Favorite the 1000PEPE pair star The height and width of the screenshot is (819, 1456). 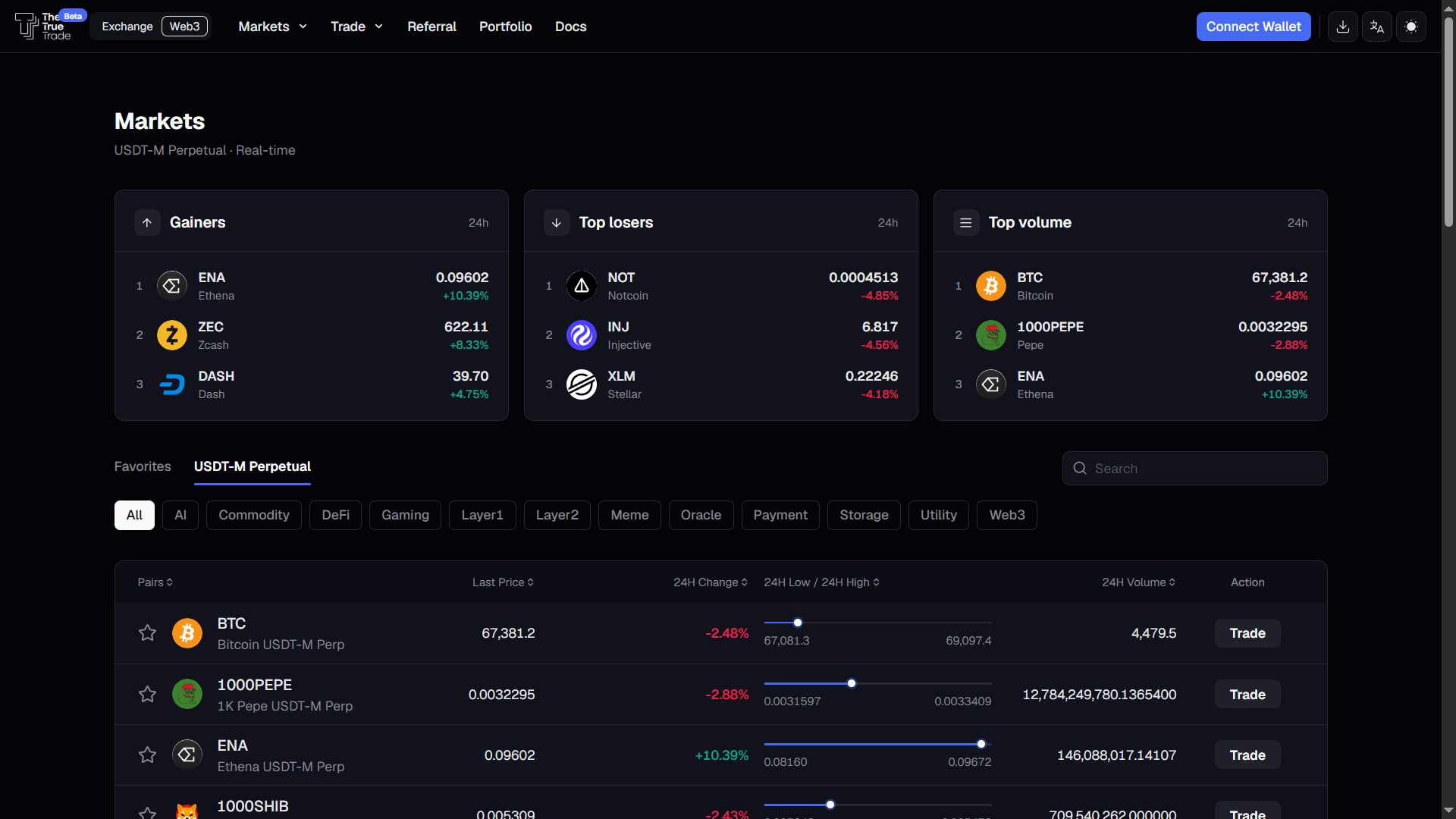(x=147, y=694)
